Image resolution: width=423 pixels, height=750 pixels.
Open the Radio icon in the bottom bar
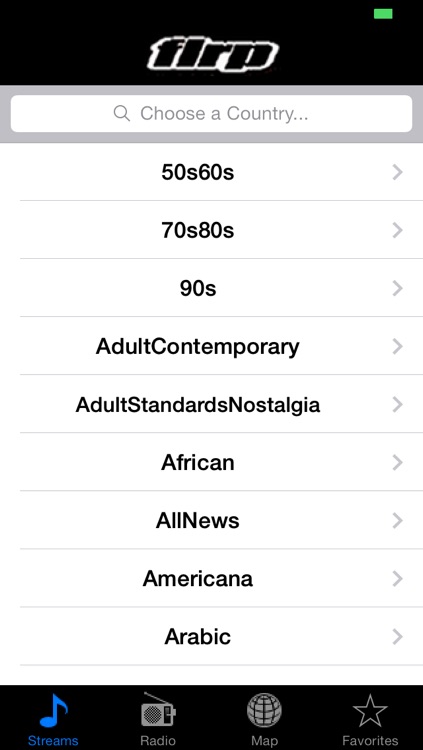tap(158, 709)
